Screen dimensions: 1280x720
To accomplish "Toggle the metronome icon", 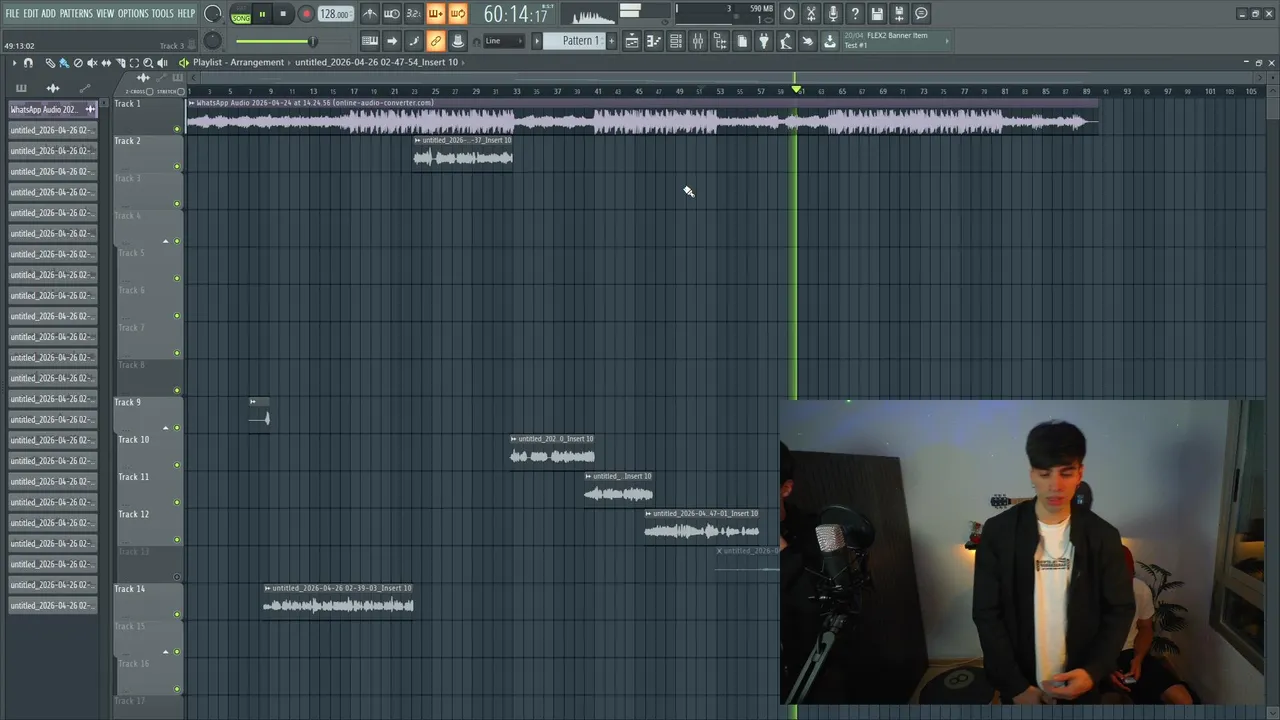I will (x=370, y=14).
